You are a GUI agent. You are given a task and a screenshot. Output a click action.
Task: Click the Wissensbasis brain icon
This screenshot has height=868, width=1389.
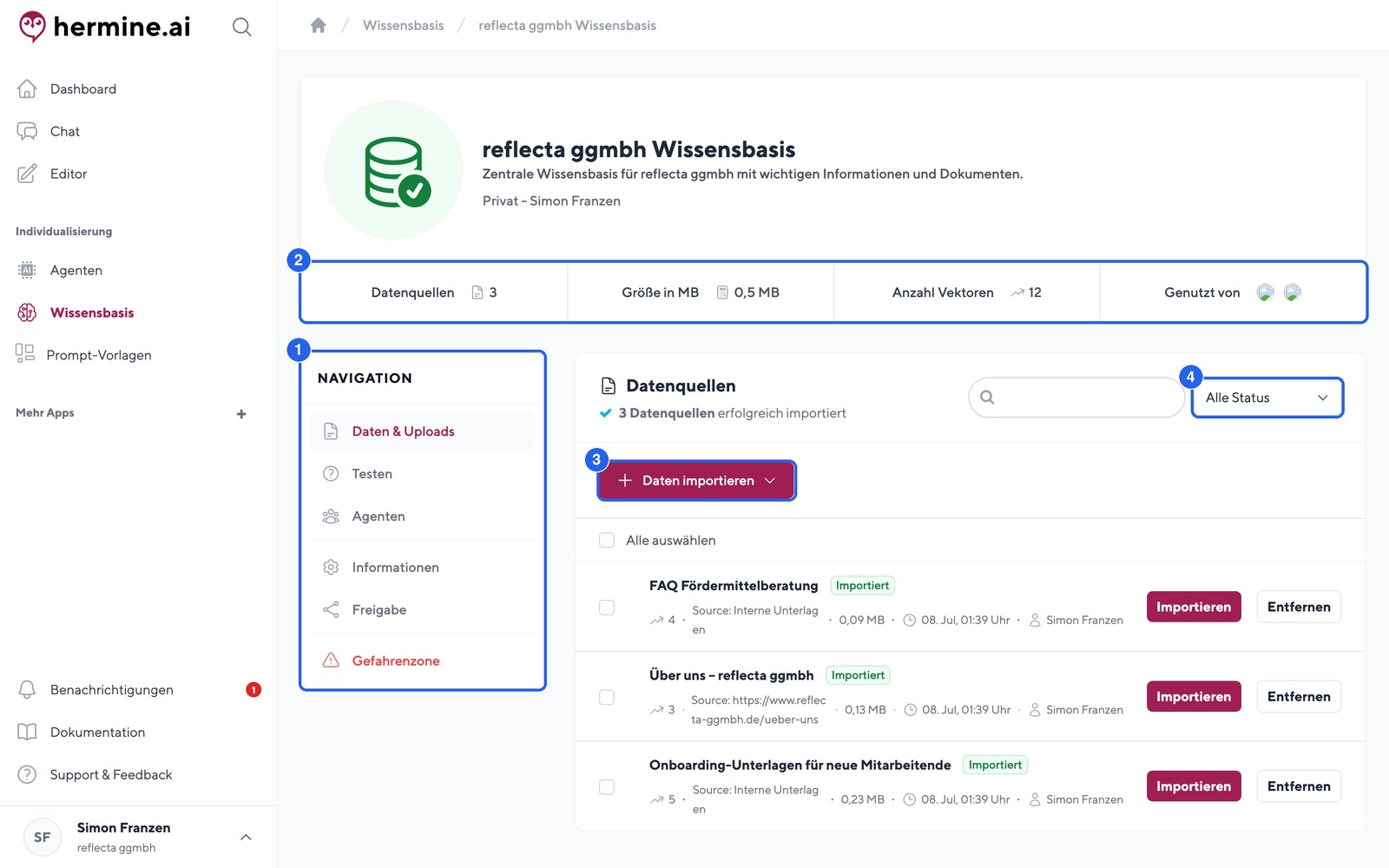[x=27, y=312]
